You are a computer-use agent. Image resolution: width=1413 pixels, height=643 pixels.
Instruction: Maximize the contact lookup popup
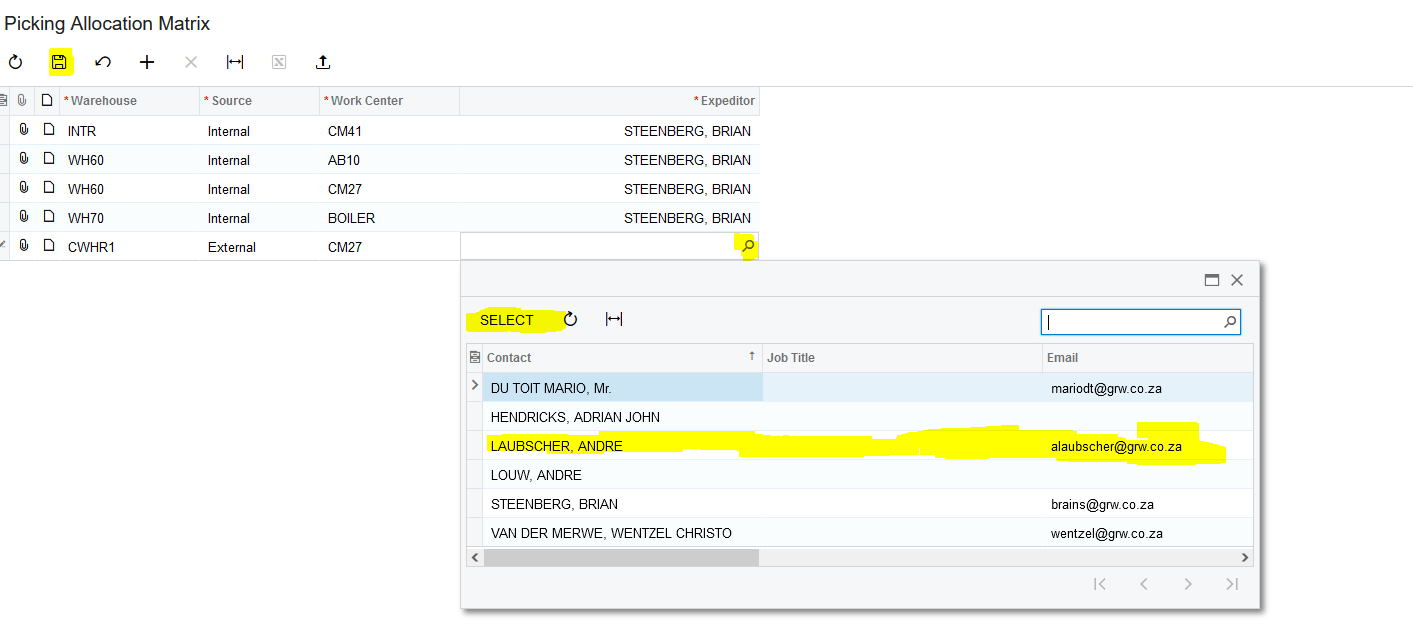pos(1212,281)
